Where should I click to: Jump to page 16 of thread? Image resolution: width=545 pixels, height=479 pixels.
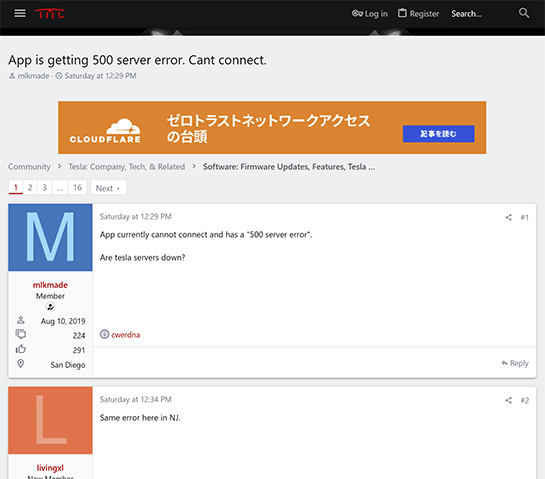click(78, 188)
